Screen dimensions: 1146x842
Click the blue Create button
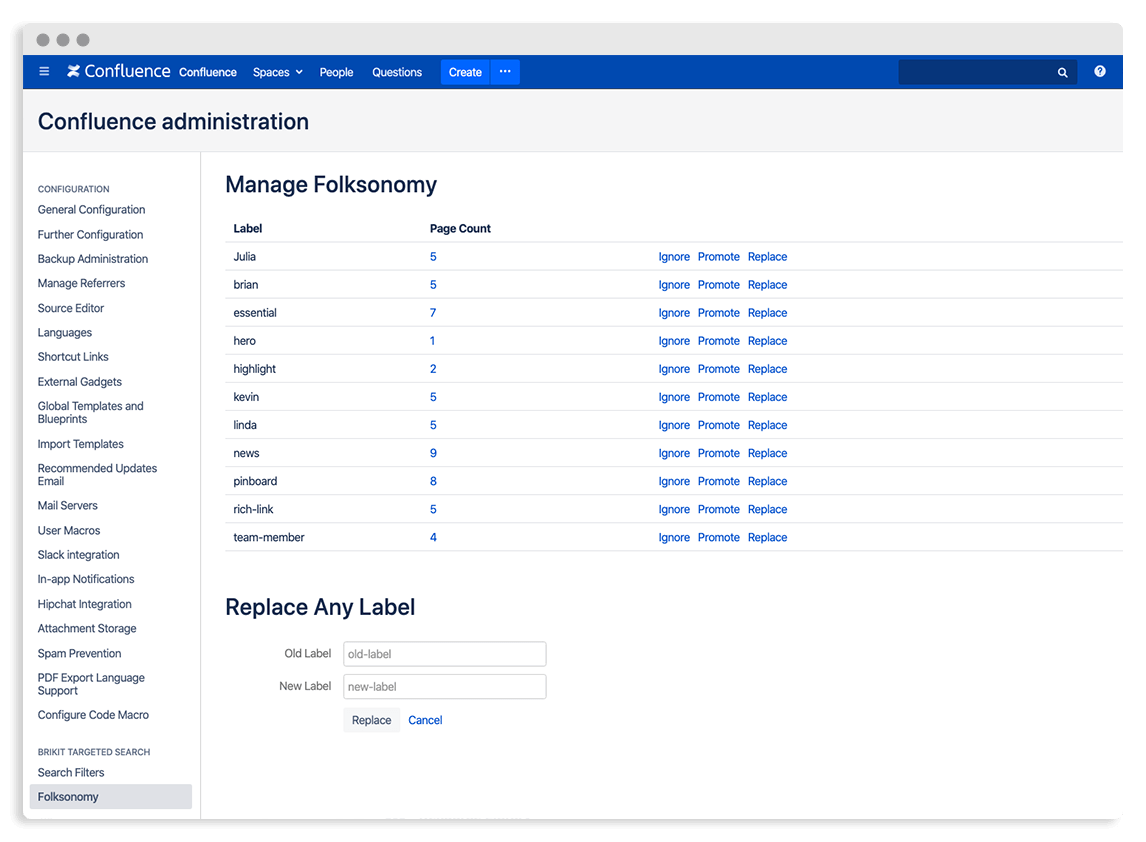465,72
